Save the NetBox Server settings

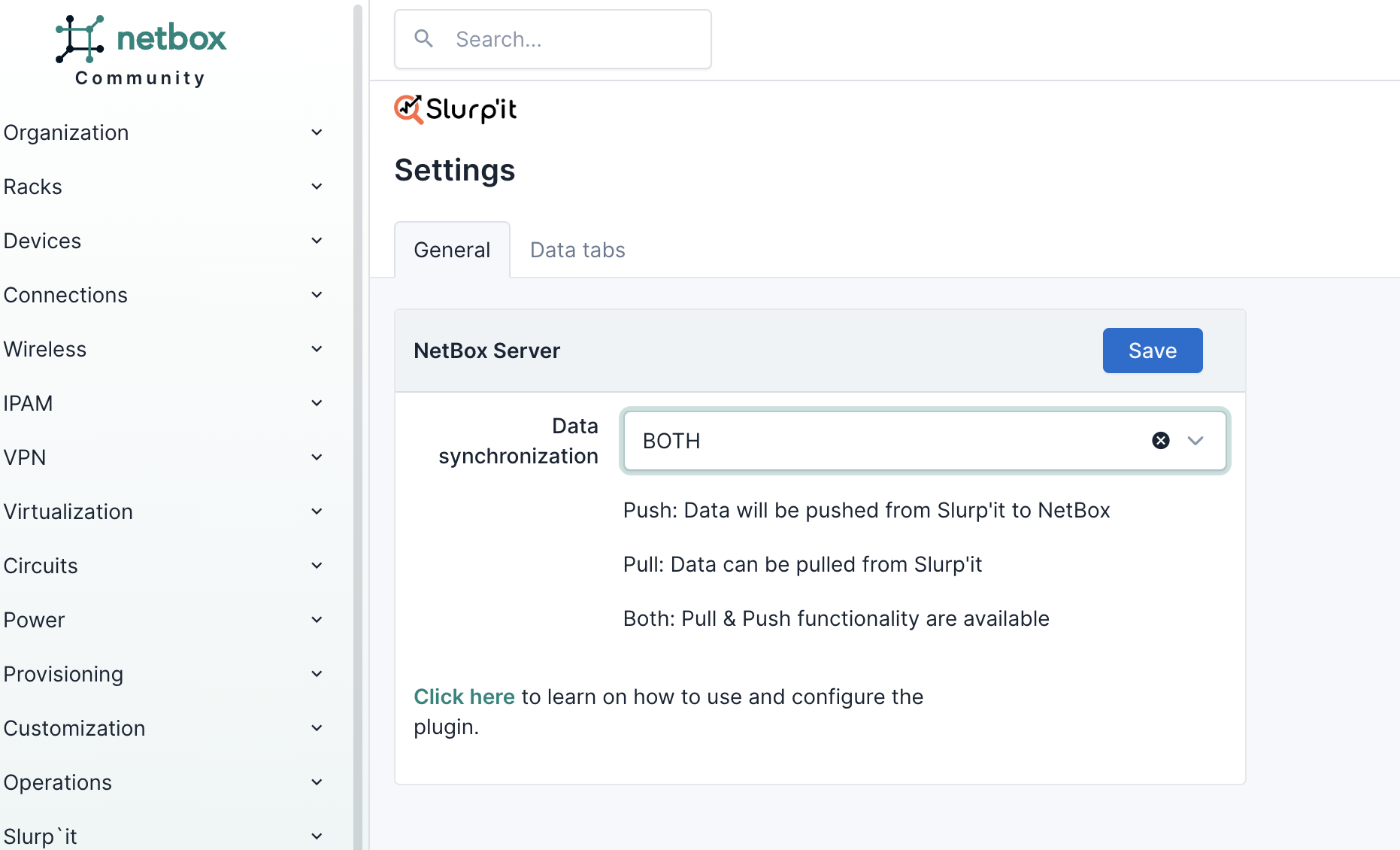[1152, 351]
